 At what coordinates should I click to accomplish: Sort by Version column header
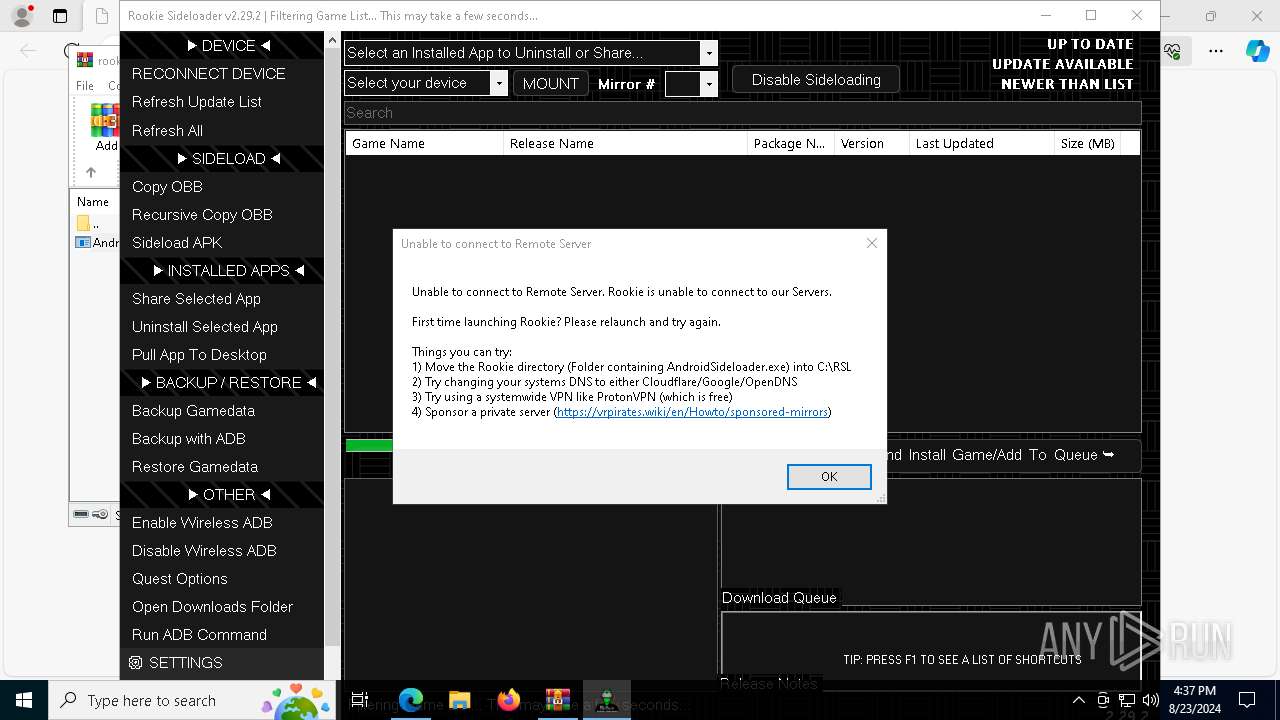pos(872,144)
